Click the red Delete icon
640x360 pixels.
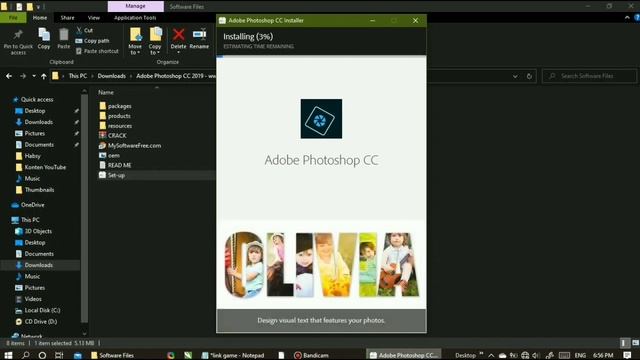click(x=178, y=35)
